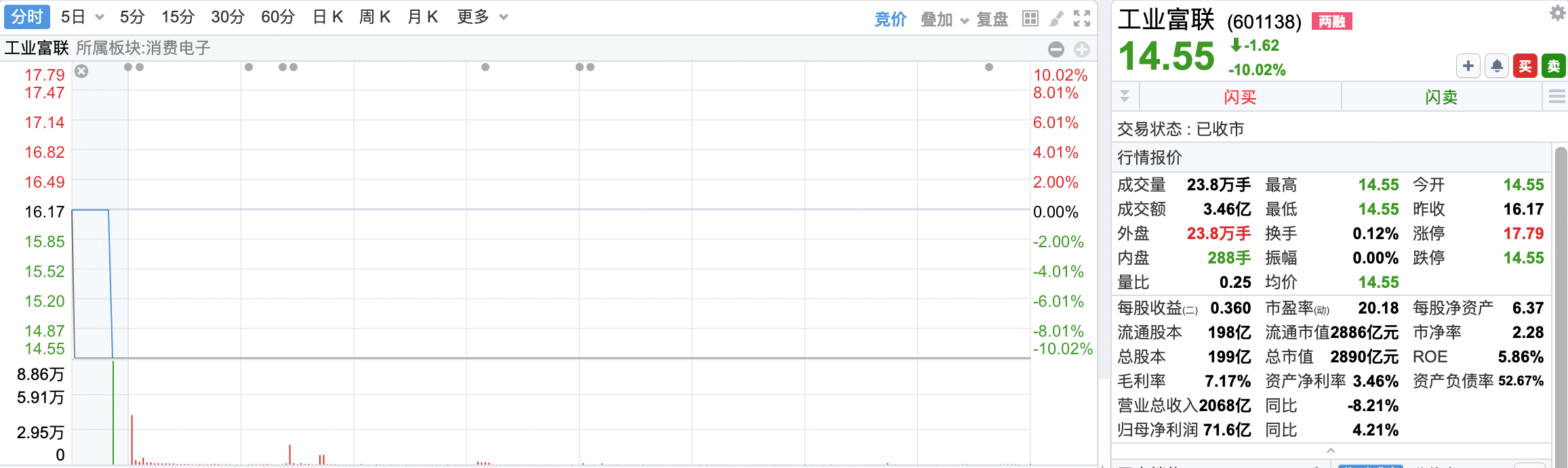Click the fullscreen expand icon
1568x468 pixels.
(1082, 18)
